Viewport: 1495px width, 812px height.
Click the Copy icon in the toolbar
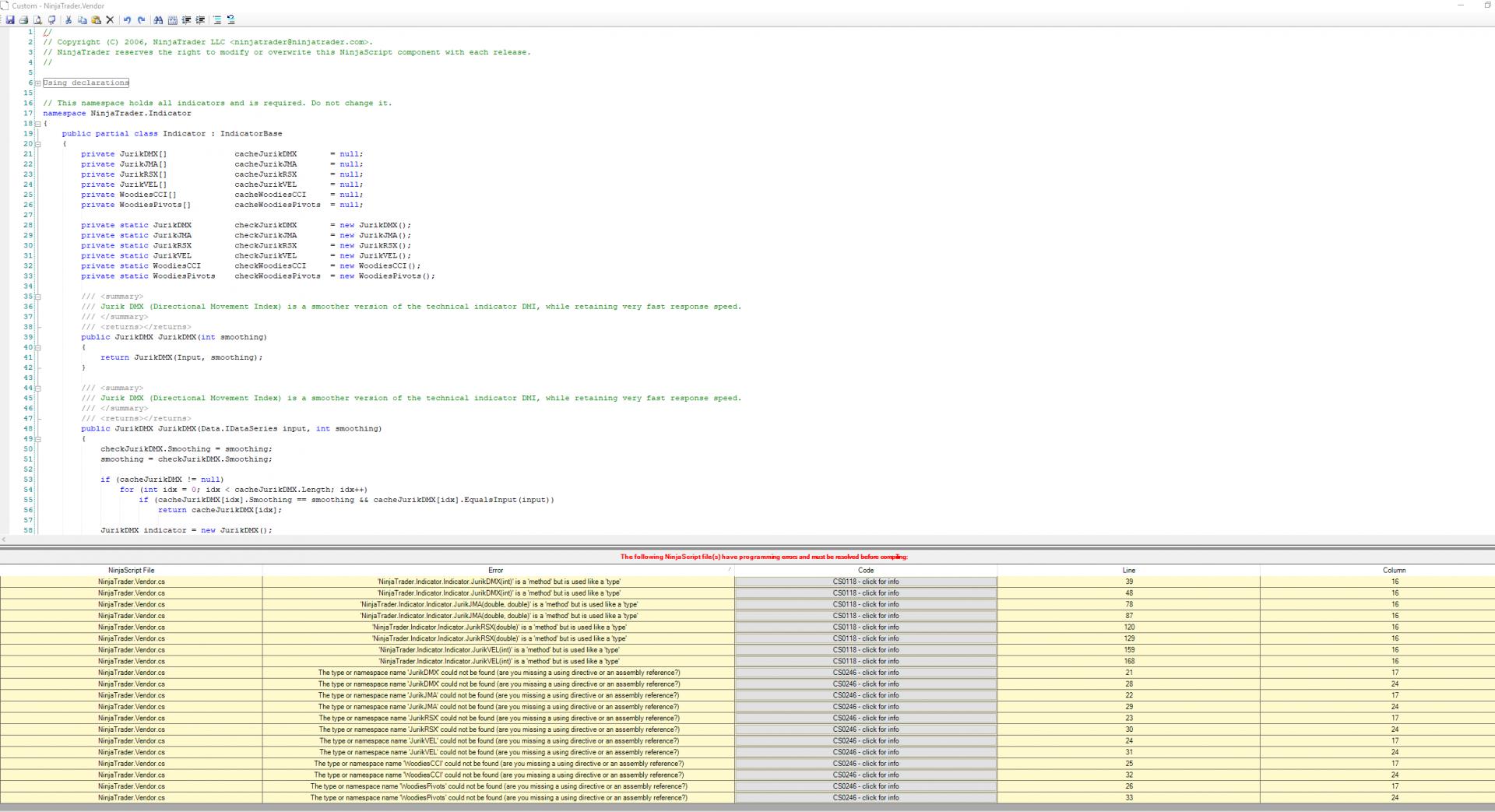click(82, 20)
